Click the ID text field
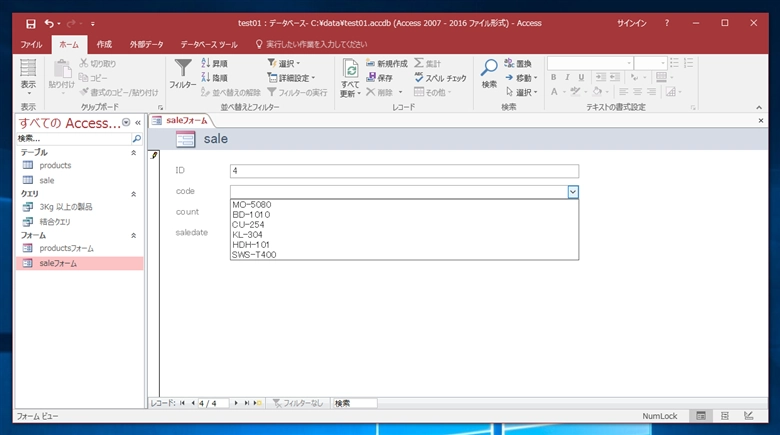The image size is (780, 435). pos(404,171)
